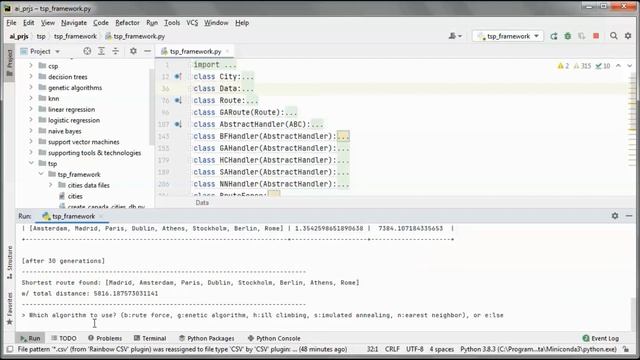Screen dimensions: 640x360
Task: Click ai_prjs breadcrumb
Action: click(19, 36)
